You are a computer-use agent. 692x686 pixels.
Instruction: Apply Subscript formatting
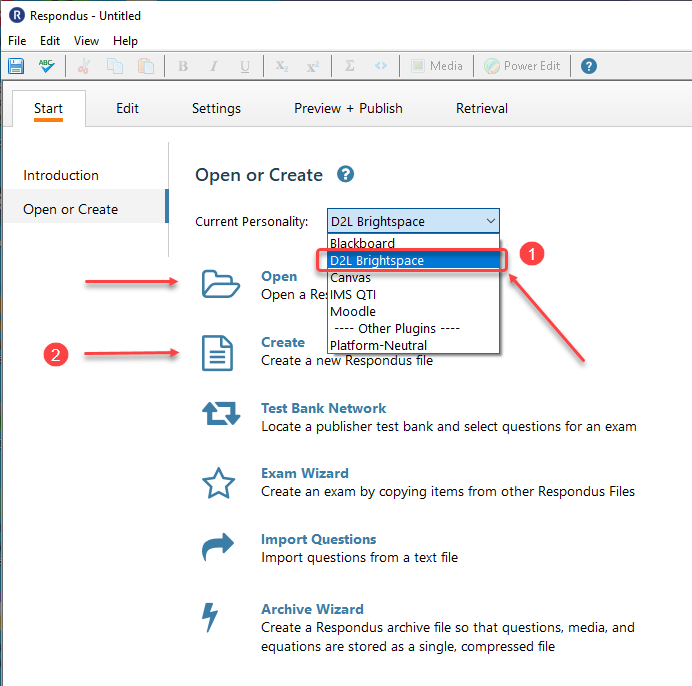click(282, 66)
